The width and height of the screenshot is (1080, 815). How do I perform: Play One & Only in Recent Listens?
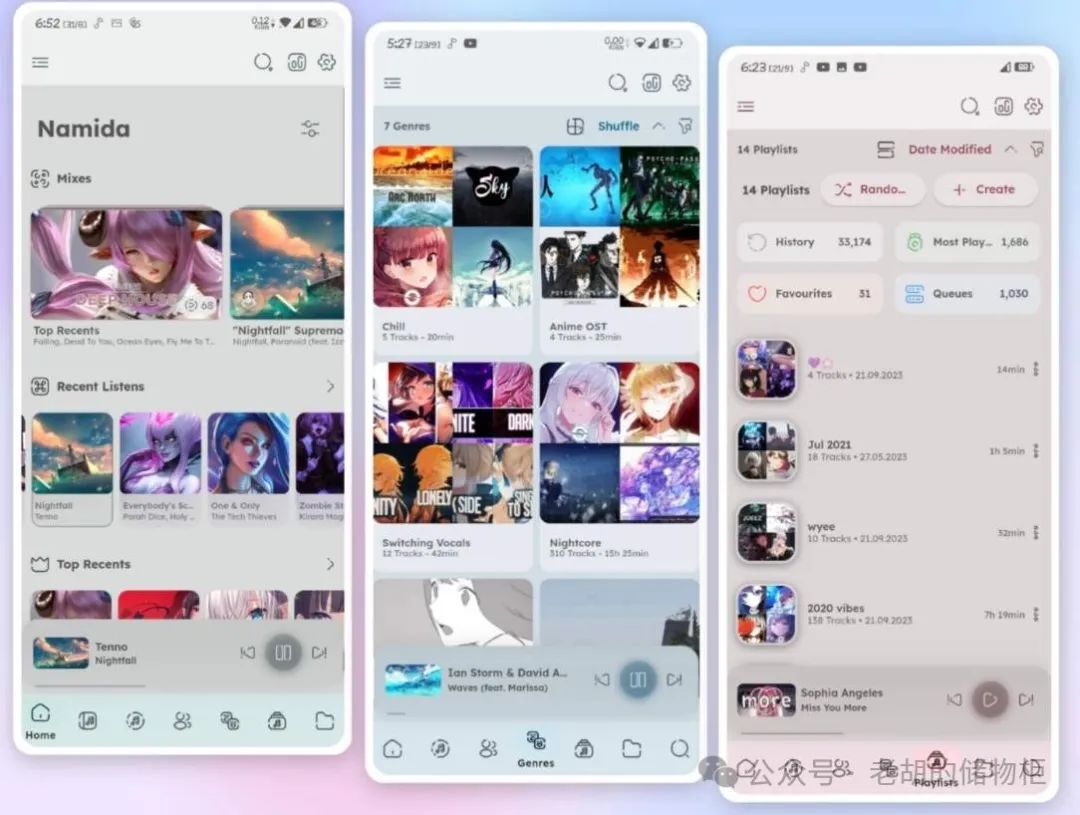[x=248, y=468]
